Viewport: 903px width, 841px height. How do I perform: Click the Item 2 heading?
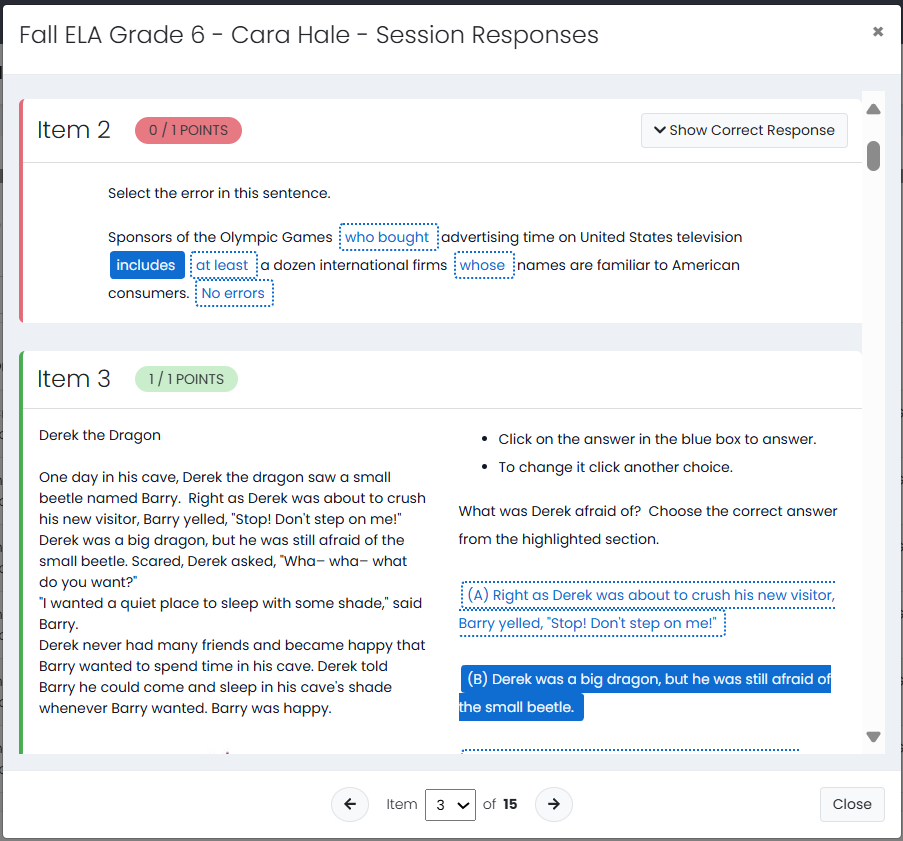[74, 130]
